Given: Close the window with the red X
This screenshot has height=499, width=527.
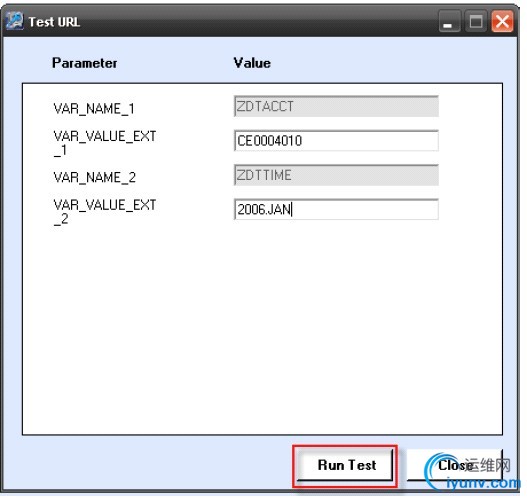Looking at the screenshot, I should 502,21.
